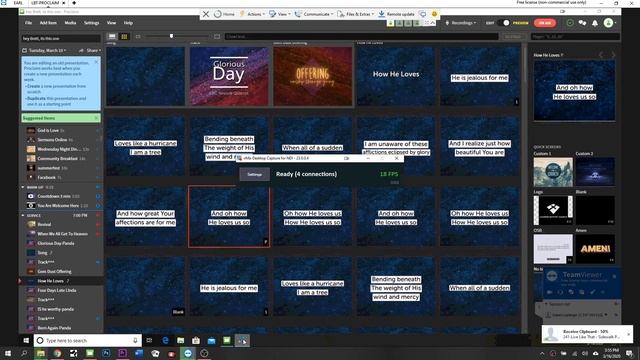This screenshot has height=360, width=640.
Task: Select the Offering slide thumbnail
Action: (313, 76)
